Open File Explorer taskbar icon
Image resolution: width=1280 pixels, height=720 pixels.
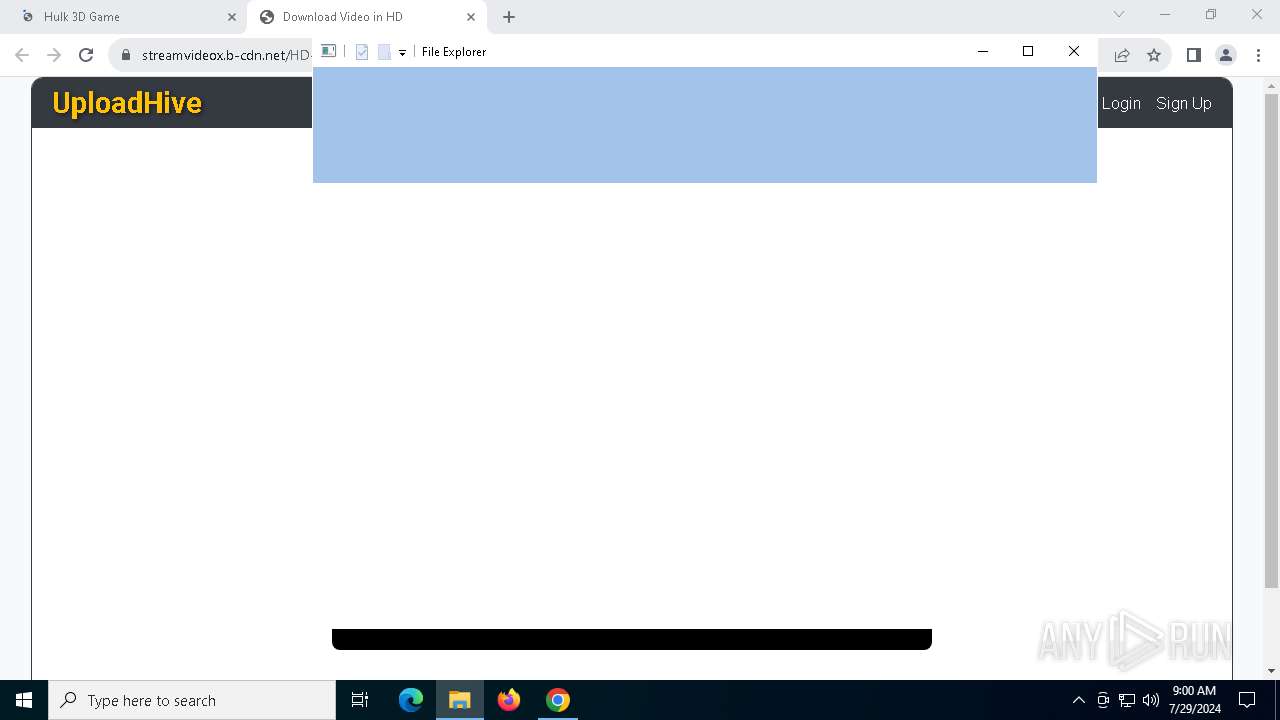pyautogui.click(x=460, y=700)
